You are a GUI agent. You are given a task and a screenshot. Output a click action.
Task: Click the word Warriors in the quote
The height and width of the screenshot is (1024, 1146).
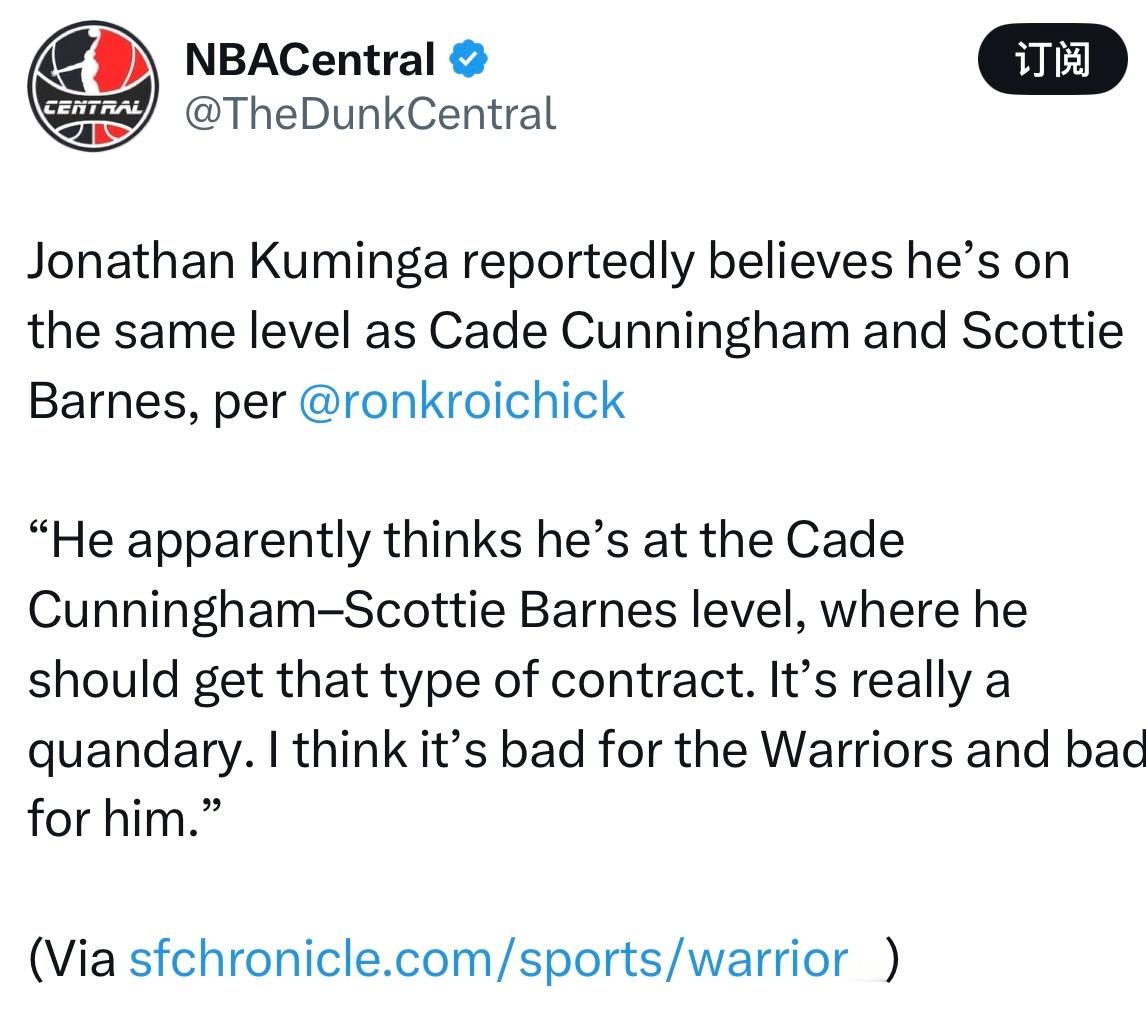point(857,749)
